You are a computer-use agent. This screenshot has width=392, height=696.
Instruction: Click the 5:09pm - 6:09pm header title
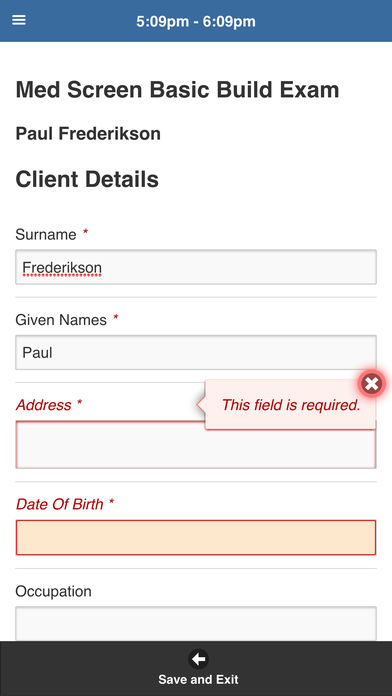196,21
